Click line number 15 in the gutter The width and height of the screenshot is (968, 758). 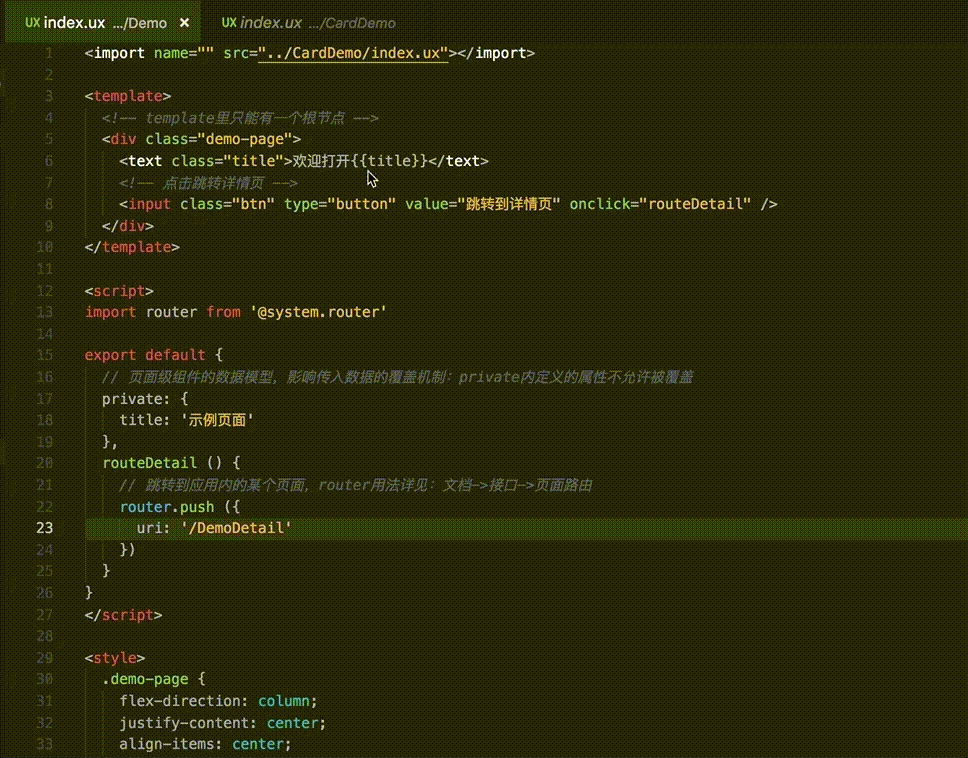tap(44, 355)
